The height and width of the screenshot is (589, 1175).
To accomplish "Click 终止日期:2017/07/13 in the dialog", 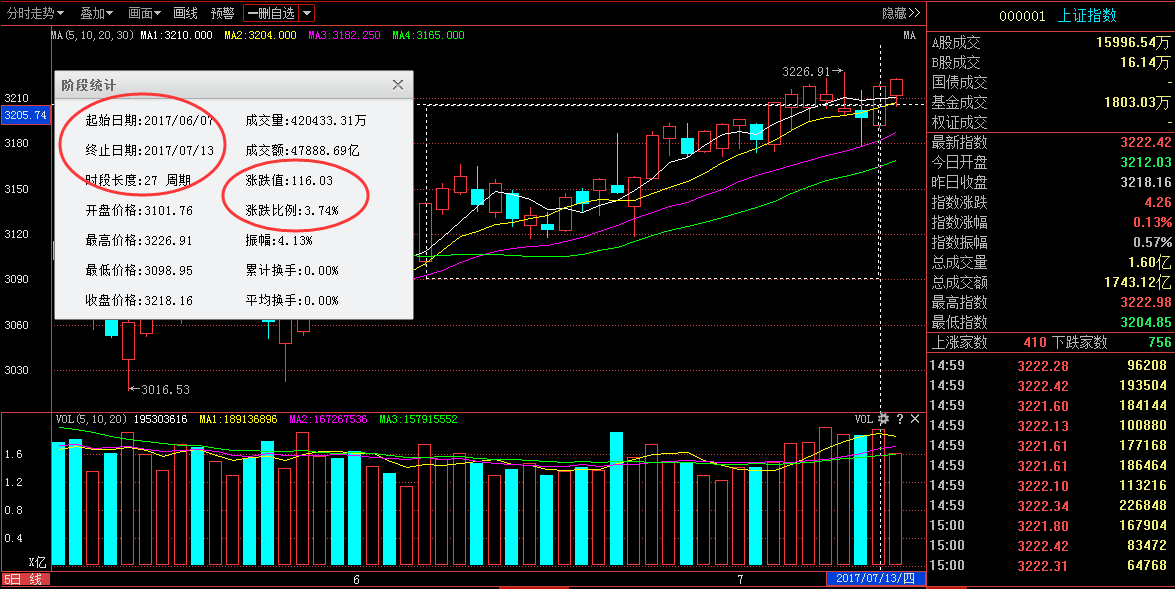I will tap(149, 150).
